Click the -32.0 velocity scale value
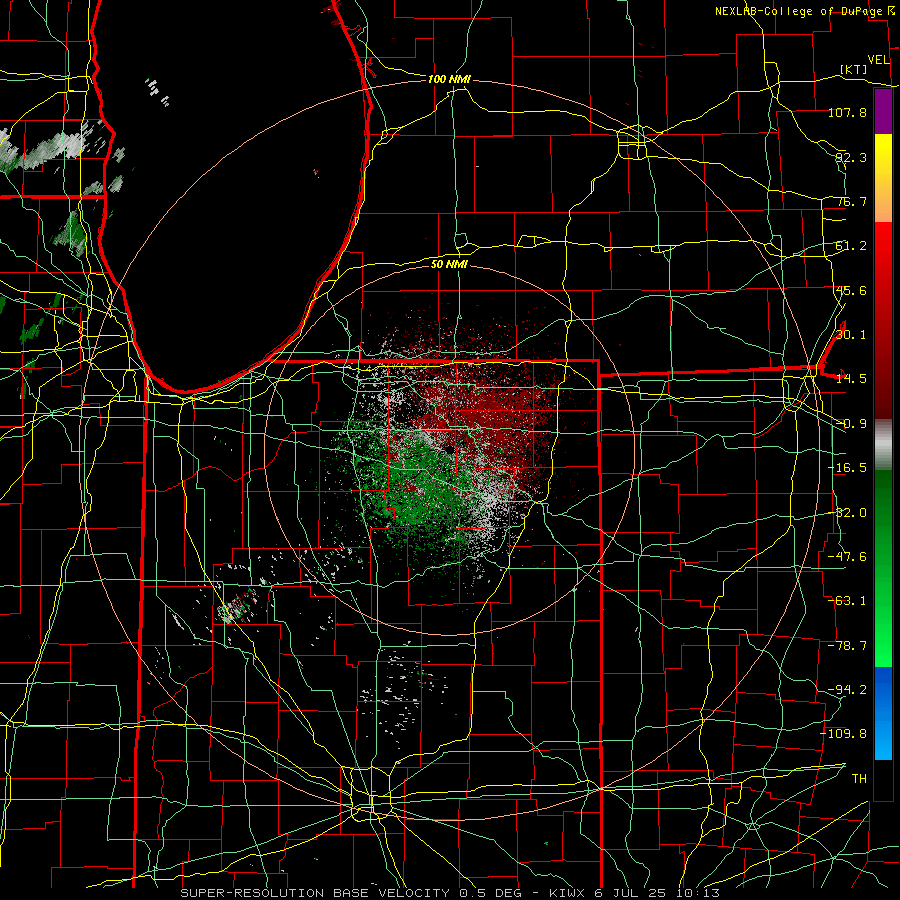 coord(847,513)
